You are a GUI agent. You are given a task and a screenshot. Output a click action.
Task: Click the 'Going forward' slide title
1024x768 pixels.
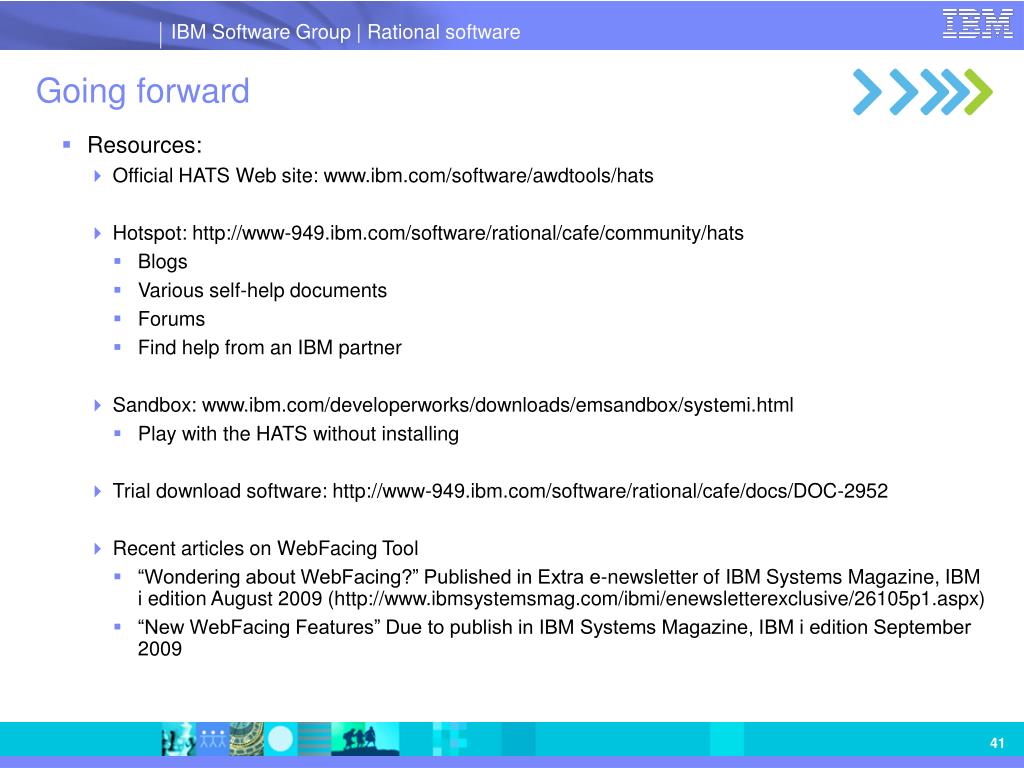(142, 91)
